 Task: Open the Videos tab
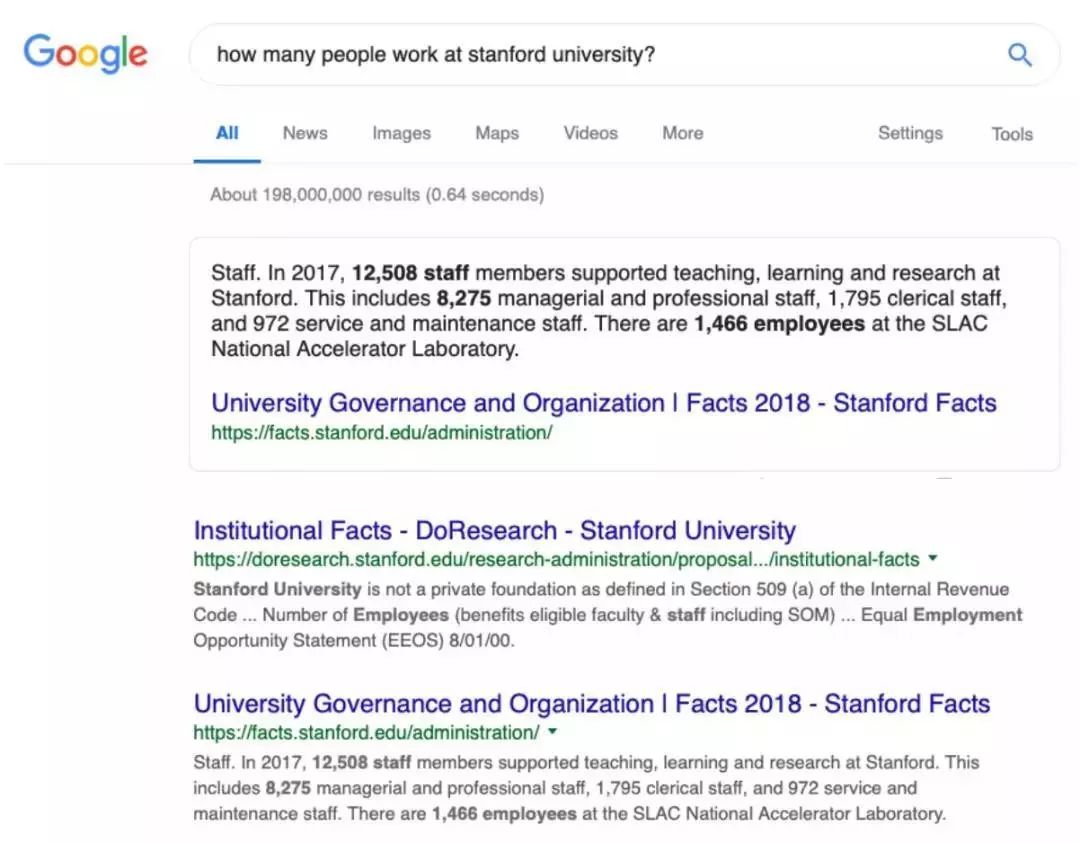pos(590,133)
